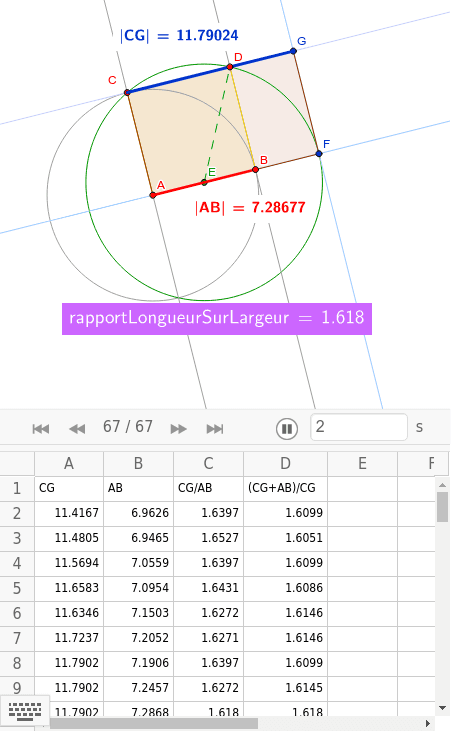Image resolution: width=452 pixels, height=733 pixels.
Task: Click cell with value 7.2457
Action: 138,688
